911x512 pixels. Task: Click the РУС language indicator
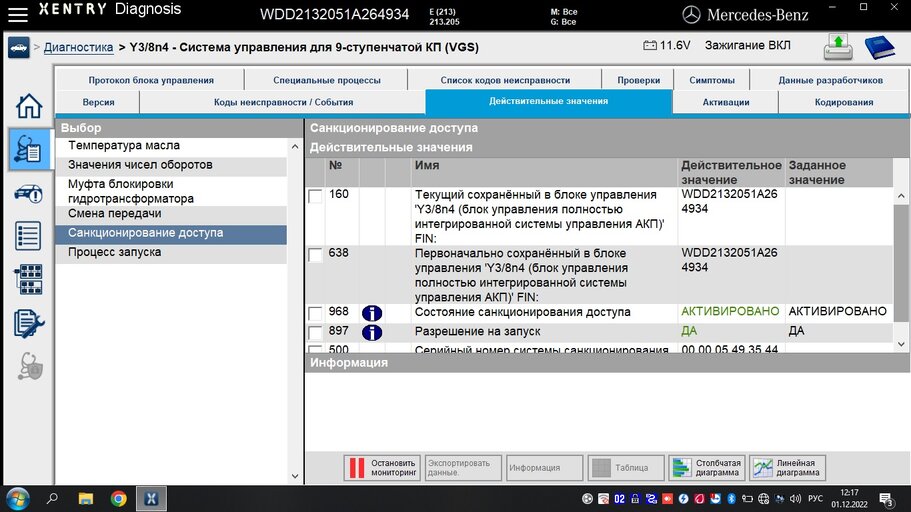tap(816, 499)
